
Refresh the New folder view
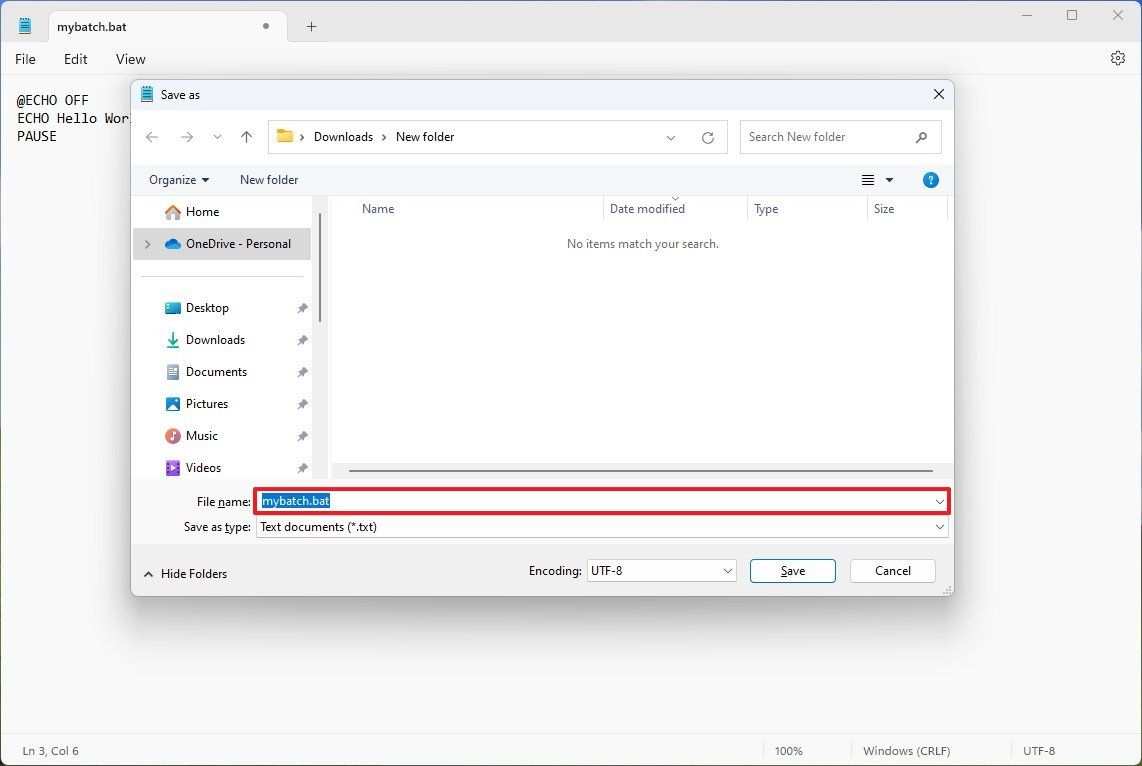[708, 136]
